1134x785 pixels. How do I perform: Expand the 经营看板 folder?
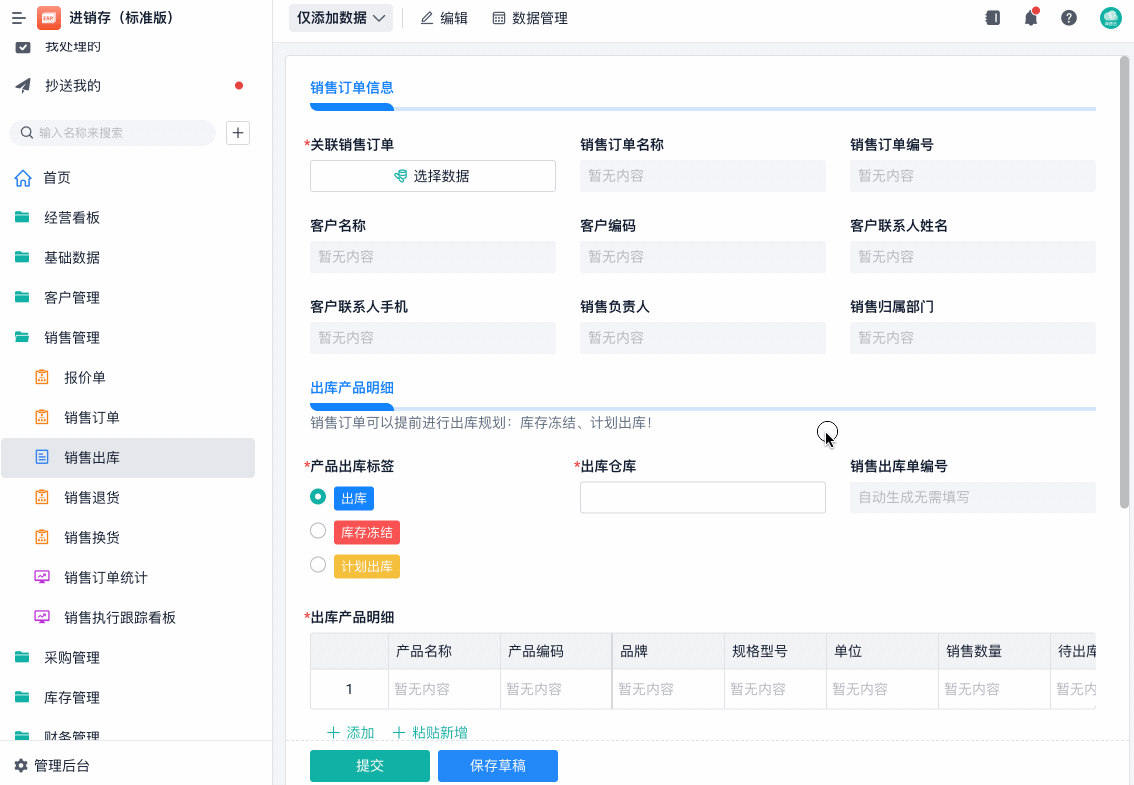click(x=128, y=218)
